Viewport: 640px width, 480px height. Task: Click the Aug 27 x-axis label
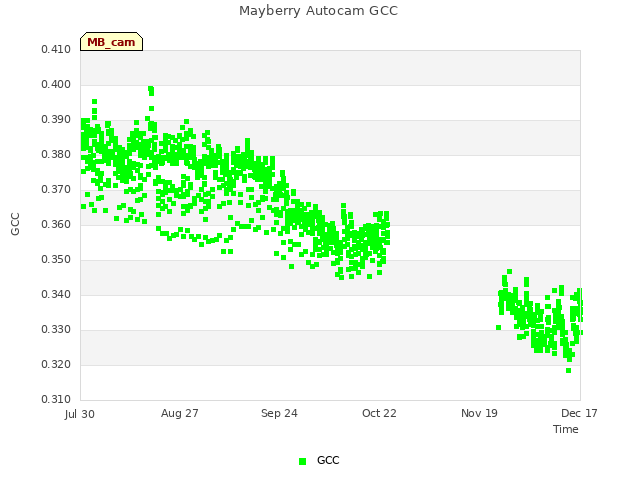point(180,413)
